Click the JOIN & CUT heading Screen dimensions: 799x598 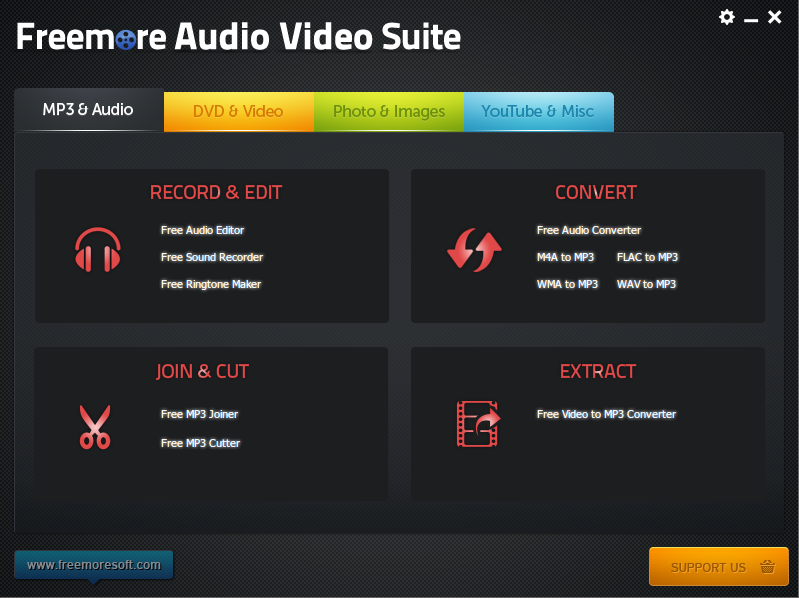[202, 371]
